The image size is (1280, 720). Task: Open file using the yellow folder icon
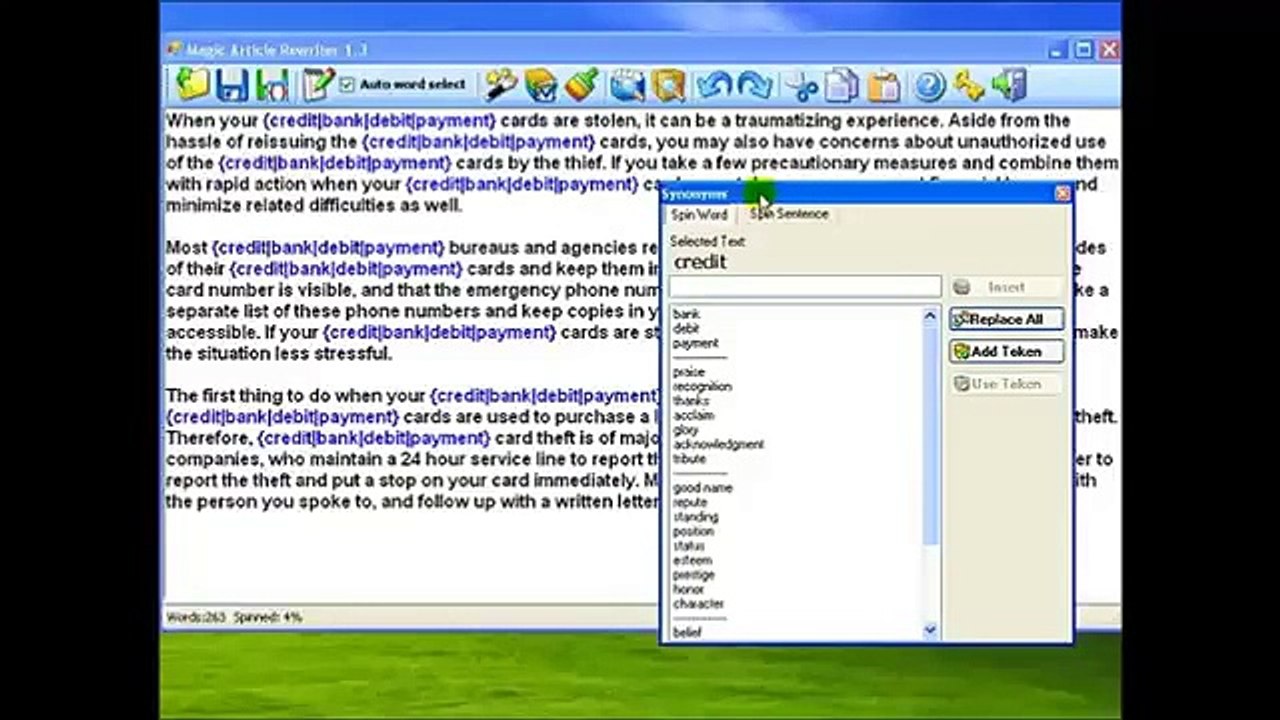191,85
